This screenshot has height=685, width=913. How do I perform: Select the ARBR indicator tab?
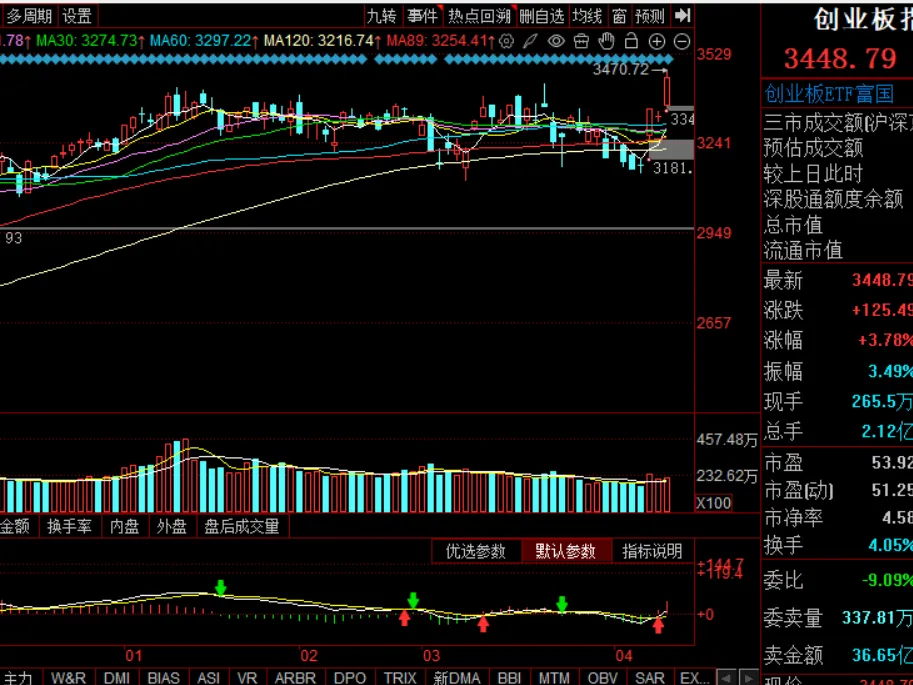coord(295,677)
